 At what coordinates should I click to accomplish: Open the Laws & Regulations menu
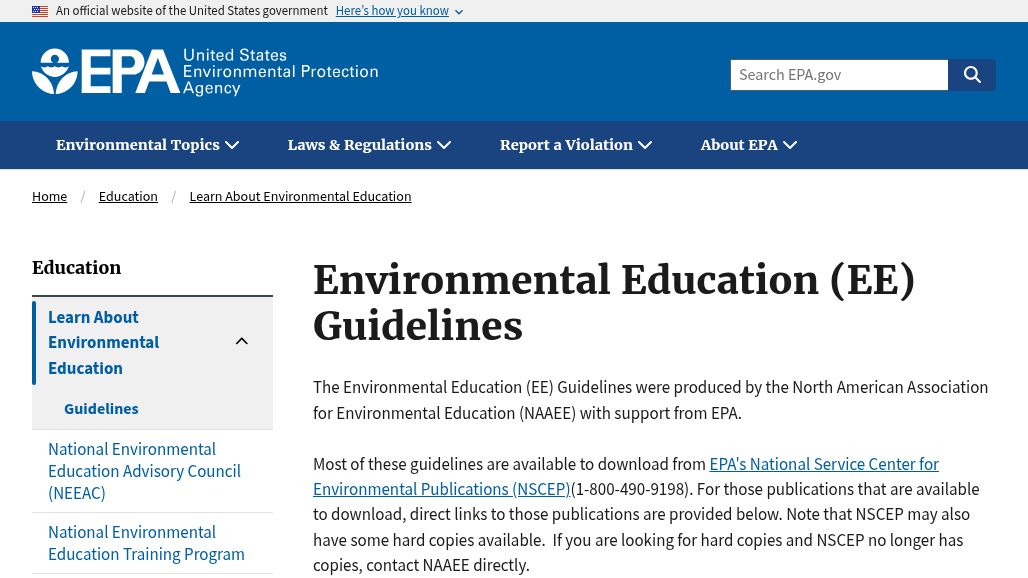click(369, 145)
